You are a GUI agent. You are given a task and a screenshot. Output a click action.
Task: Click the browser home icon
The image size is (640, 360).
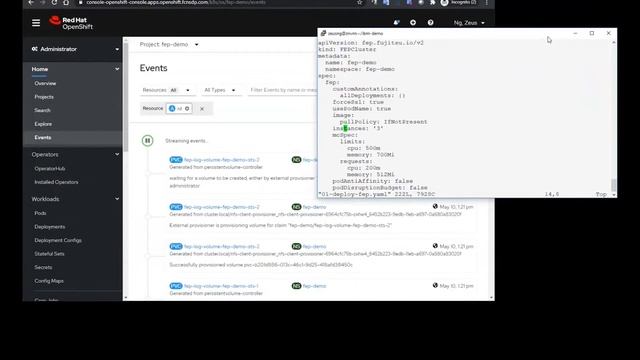[x=66, y=2]
